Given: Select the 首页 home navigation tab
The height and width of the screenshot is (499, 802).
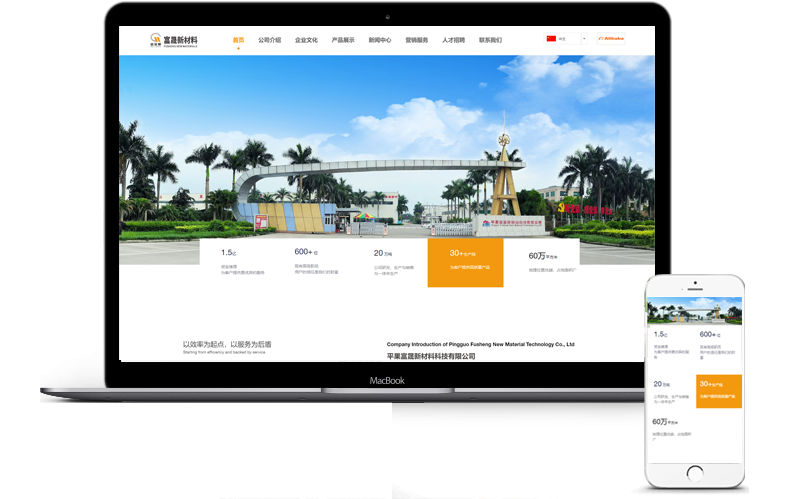Looking at the screenshot, I should (238, 40).
